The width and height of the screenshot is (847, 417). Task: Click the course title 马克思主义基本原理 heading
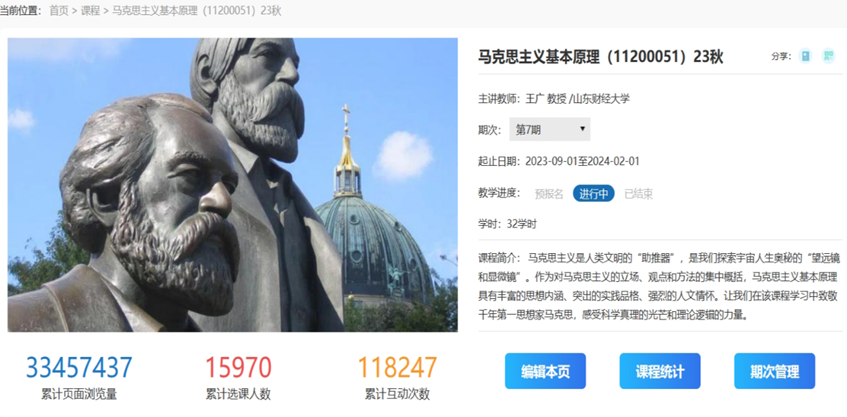[x=600, y=57]
